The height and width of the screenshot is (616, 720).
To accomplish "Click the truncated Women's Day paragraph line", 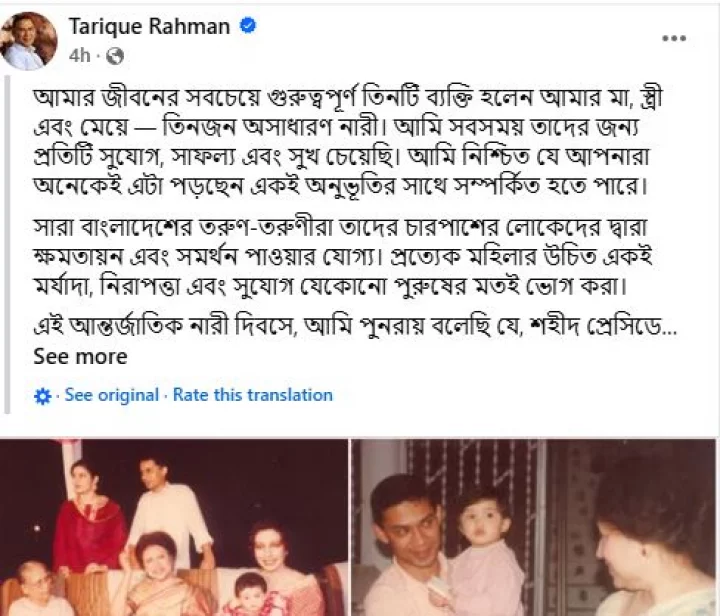I will point(354,327).
